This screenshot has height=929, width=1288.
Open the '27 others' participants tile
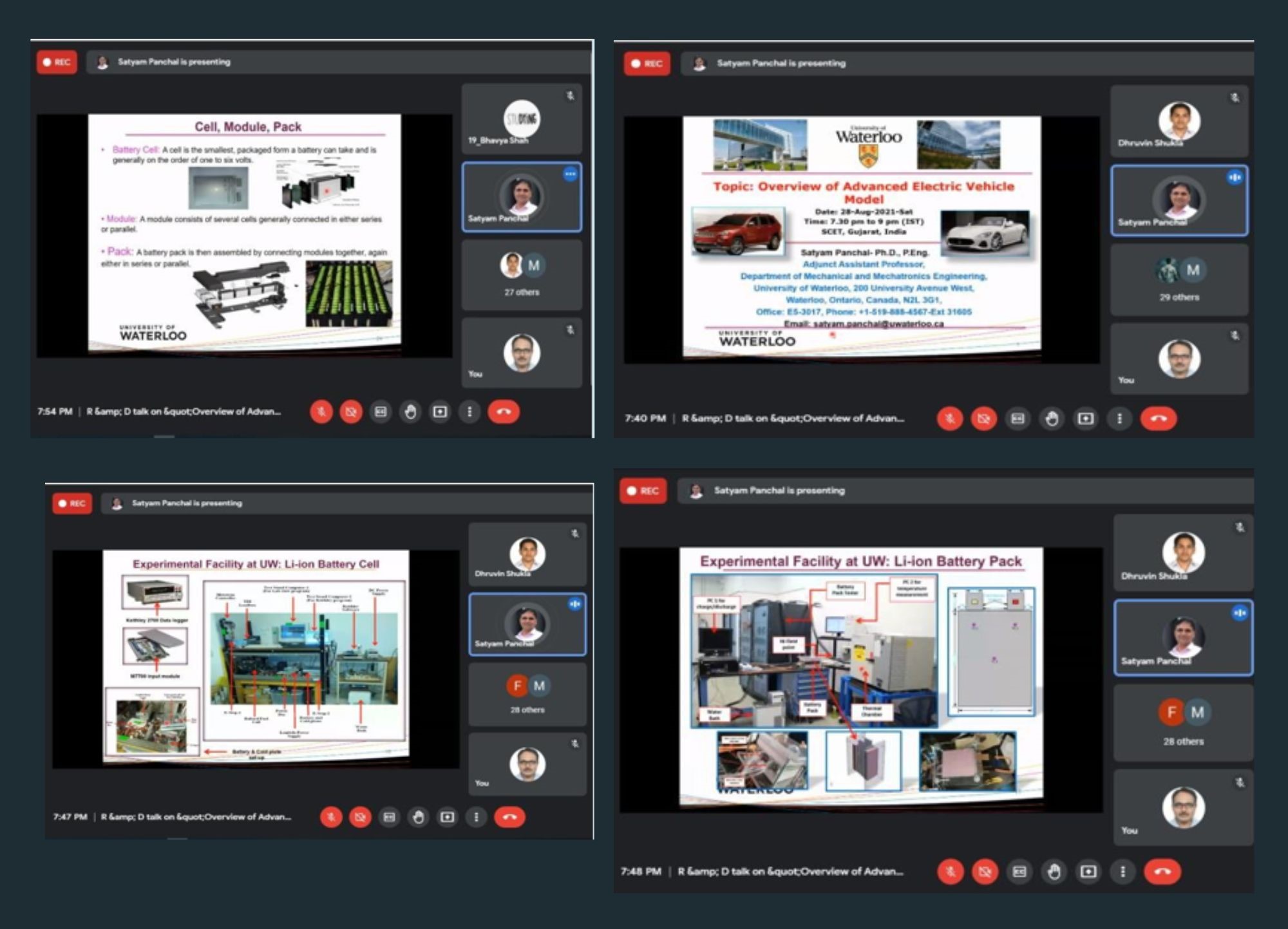point(522,276)
